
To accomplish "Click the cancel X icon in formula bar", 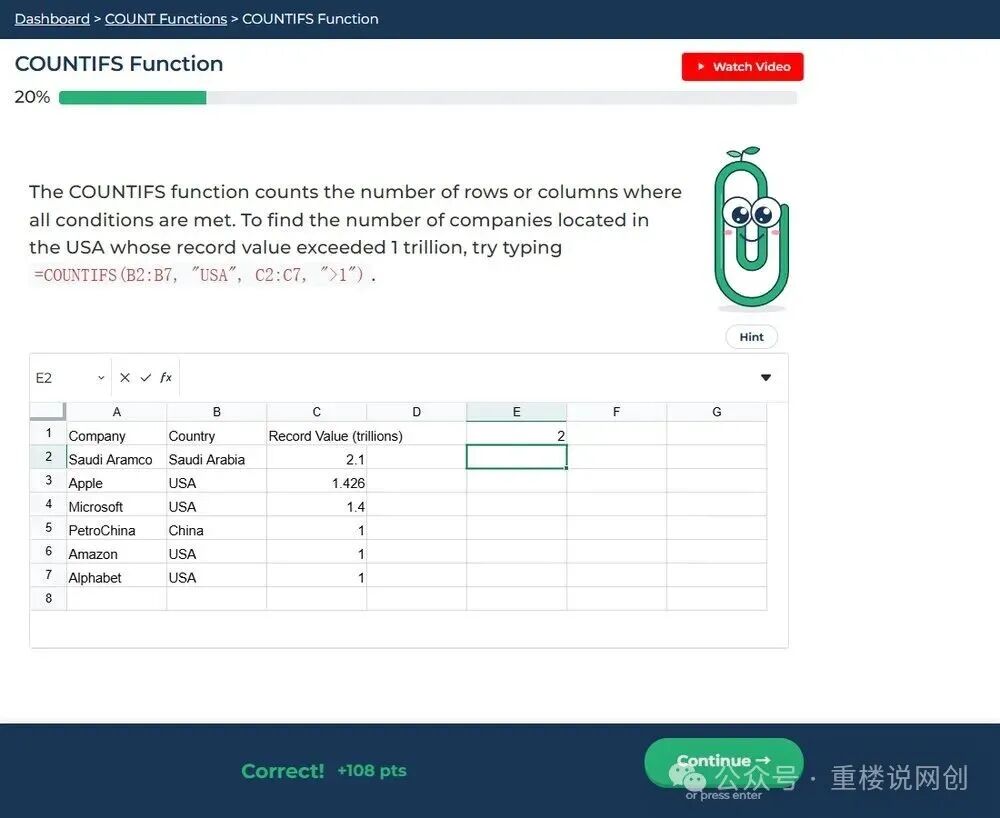I will [125, 377].
